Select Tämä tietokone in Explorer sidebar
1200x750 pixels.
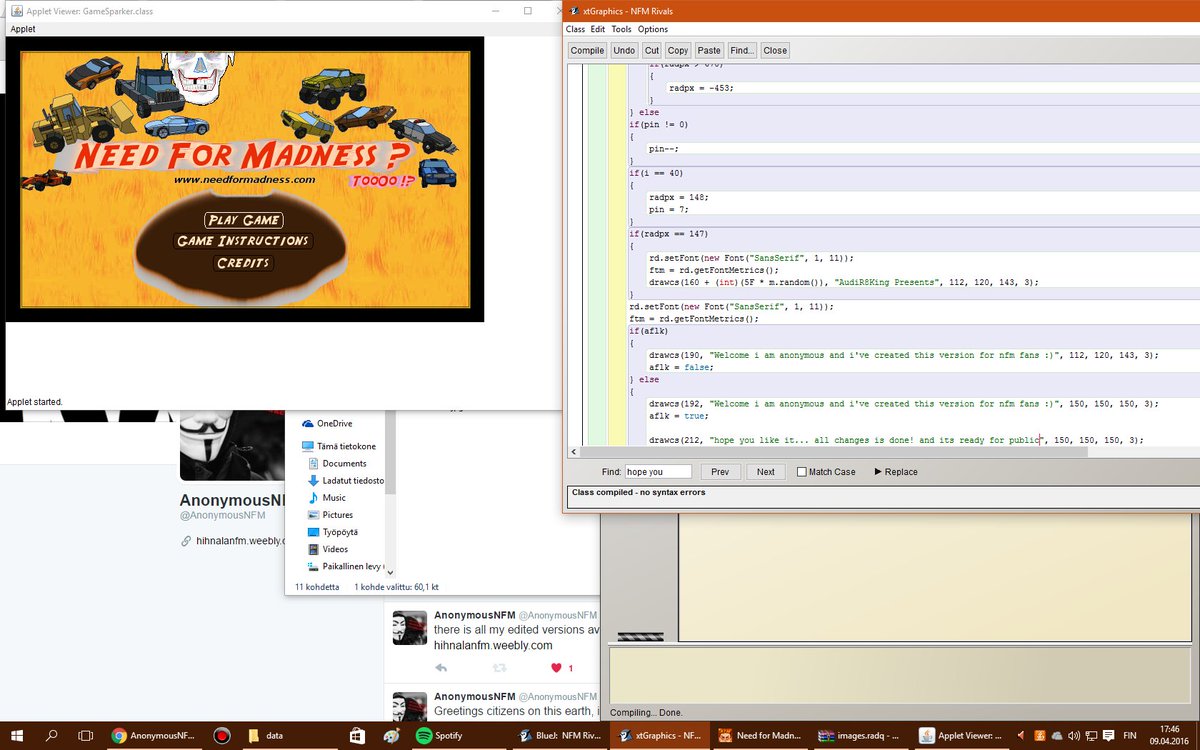click(339, 446)
